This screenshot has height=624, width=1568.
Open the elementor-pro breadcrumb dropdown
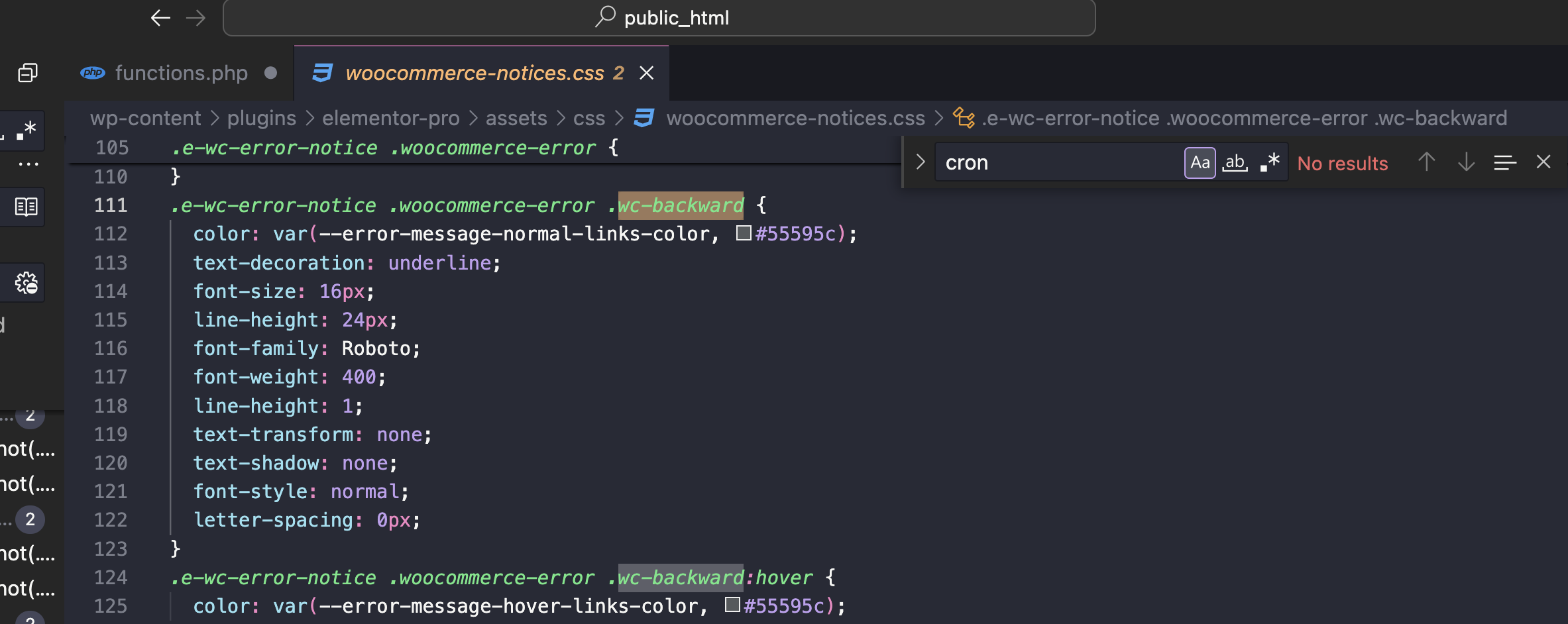point(391,118)
